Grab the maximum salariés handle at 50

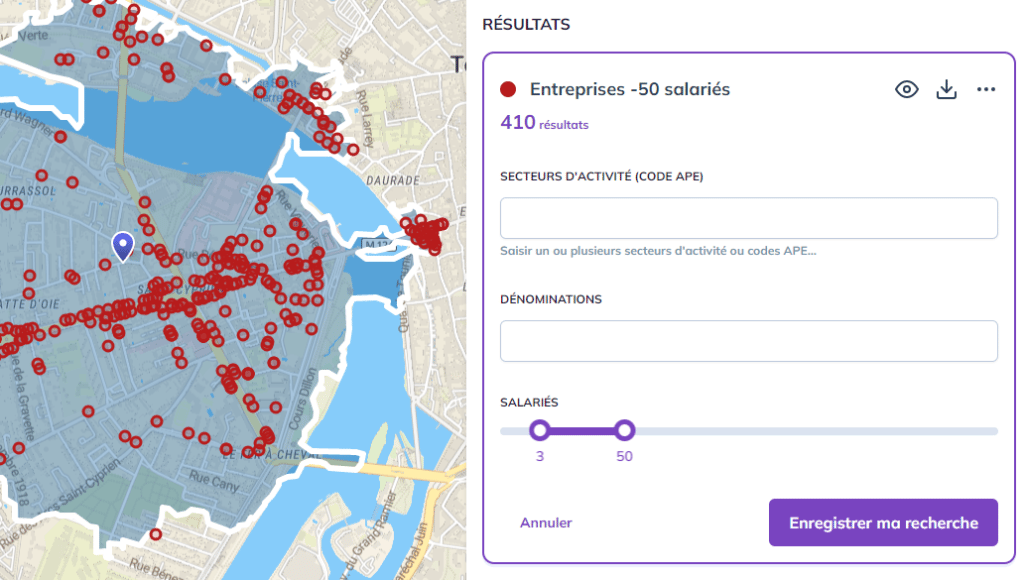pos(624,431)
